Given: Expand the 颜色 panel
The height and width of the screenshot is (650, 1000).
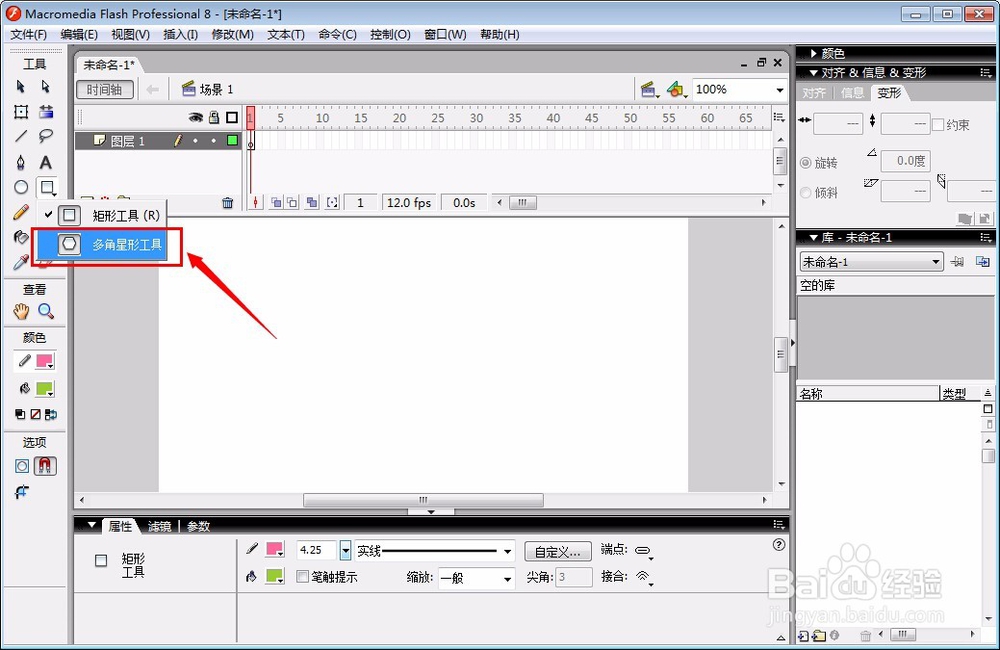Looking at the screenshot, I should point(813,54).
